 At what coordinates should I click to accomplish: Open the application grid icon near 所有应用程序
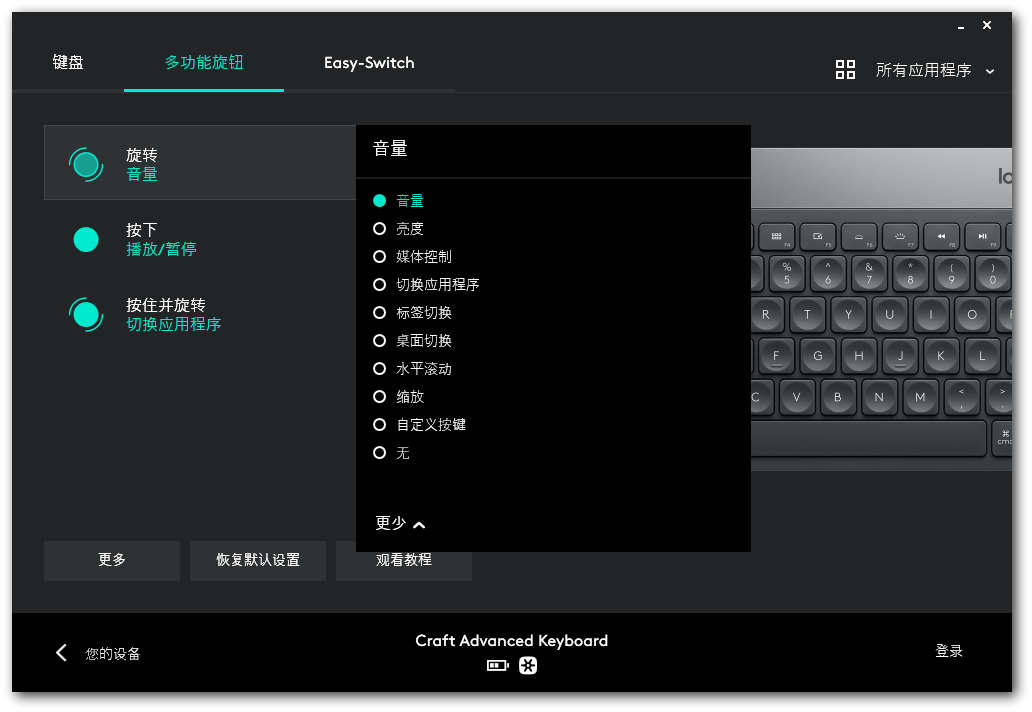[x=845, y=69]
